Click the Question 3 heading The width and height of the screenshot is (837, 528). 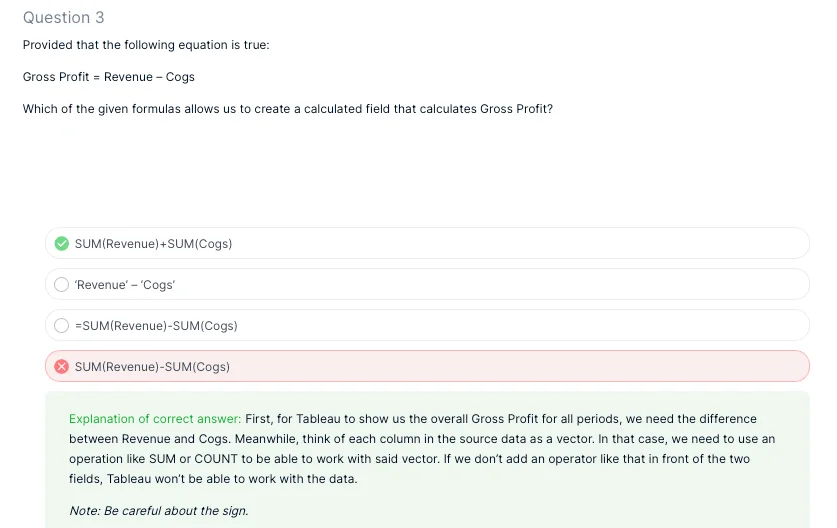[64, 18]
